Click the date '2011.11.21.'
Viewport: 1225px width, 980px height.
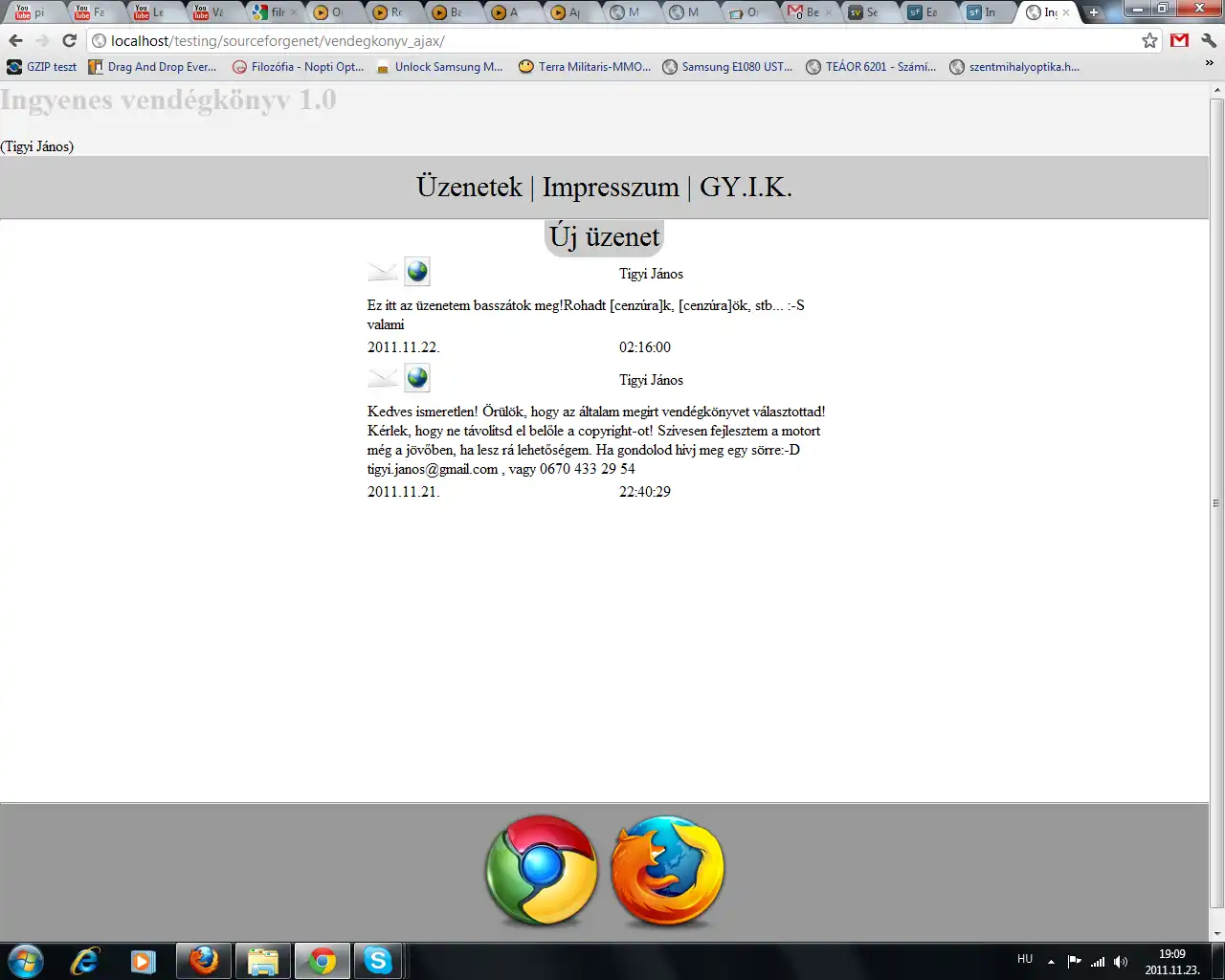click(x=404, y=492)
